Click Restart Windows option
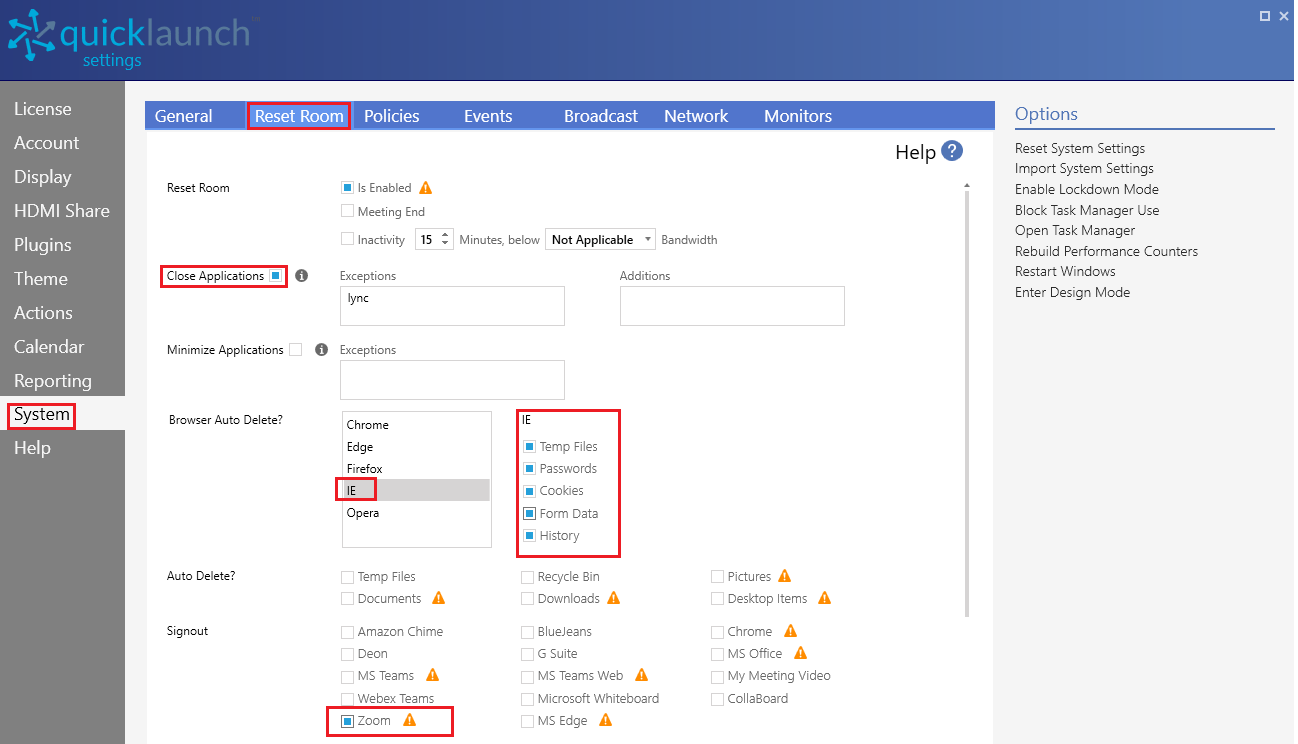 click(1065, 271)
